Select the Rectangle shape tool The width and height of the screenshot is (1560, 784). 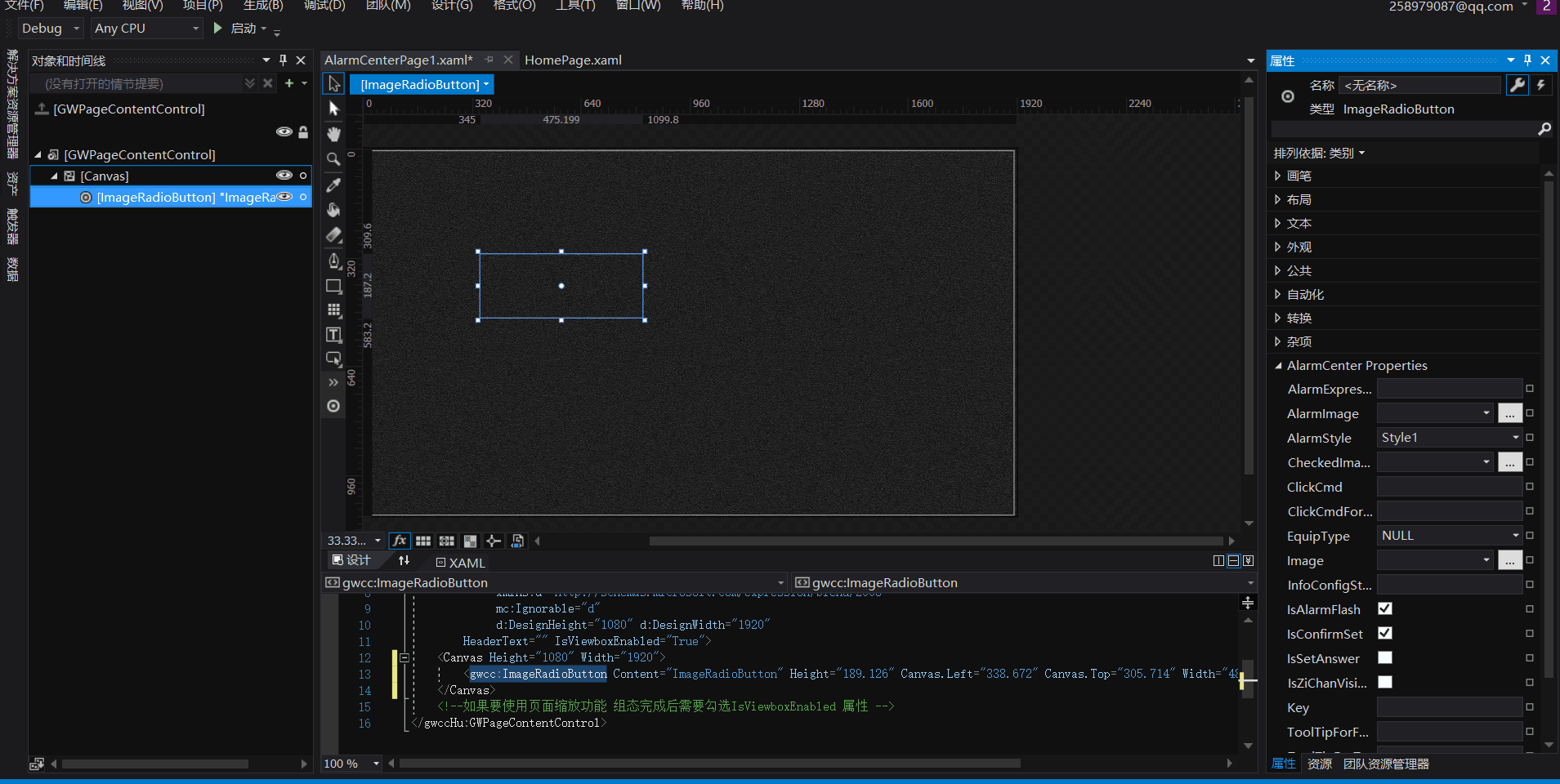click(x=333, y=286)
